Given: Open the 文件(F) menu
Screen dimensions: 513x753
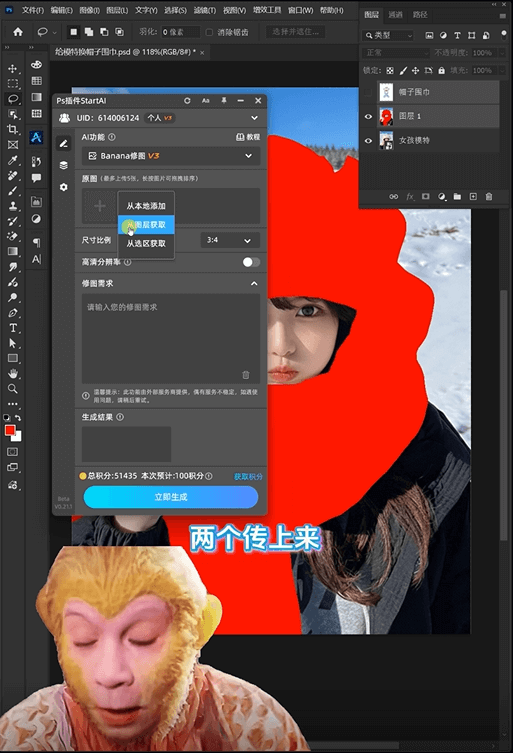Looking at the screenshot, I should click(33, 10).
